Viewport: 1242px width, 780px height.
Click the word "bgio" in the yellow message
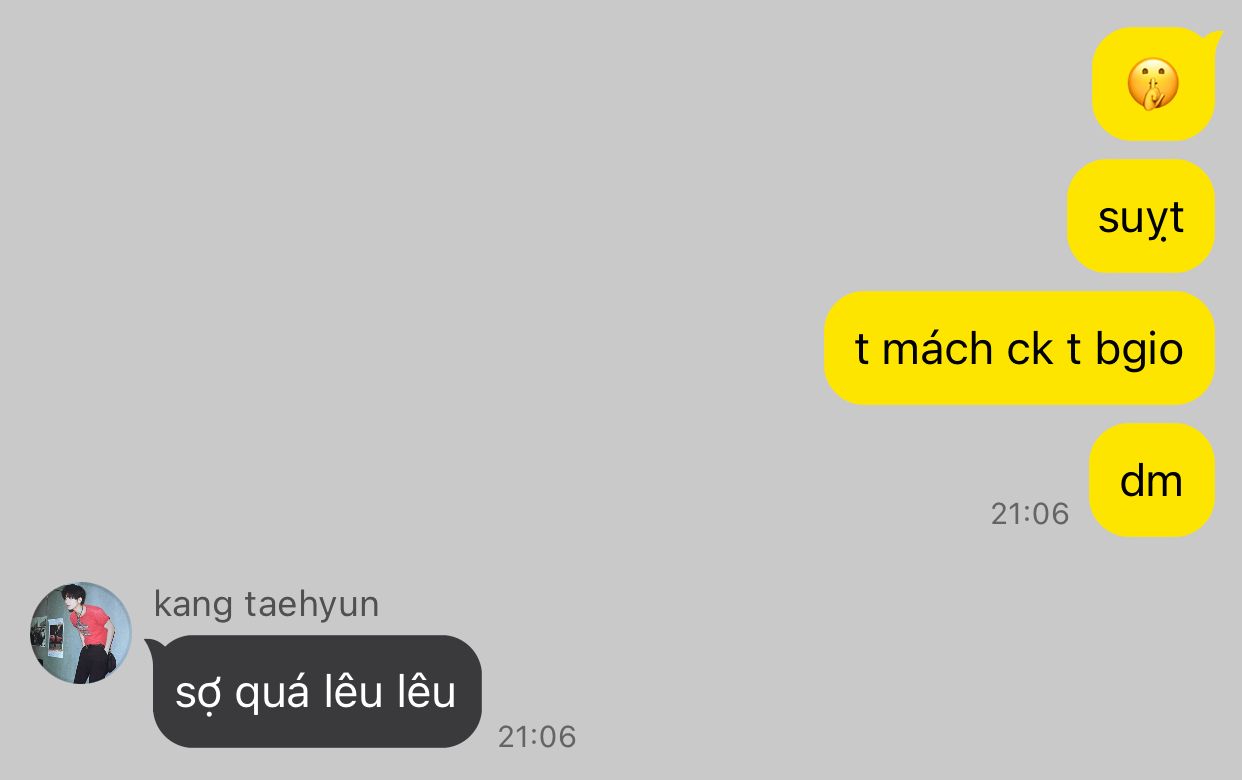(x=1139, y=350)
